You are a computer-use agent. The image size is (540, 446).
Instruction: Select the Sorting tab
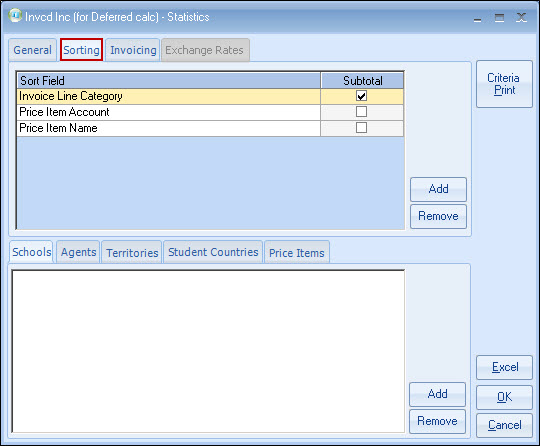coord(82,50)
